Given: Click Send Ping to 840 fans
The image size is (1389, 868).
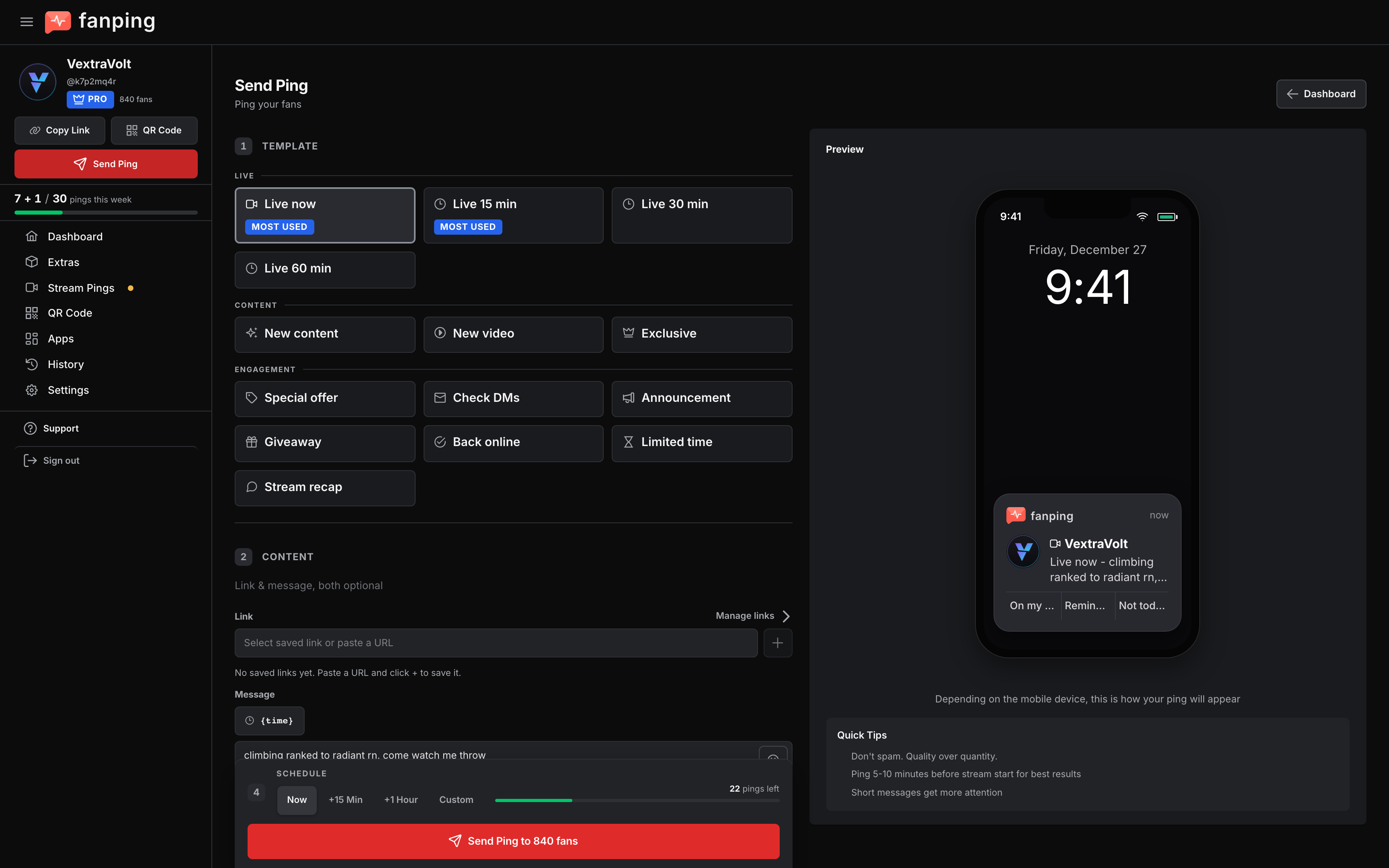Looking at the screenshot, I should (x=513, y=841).
